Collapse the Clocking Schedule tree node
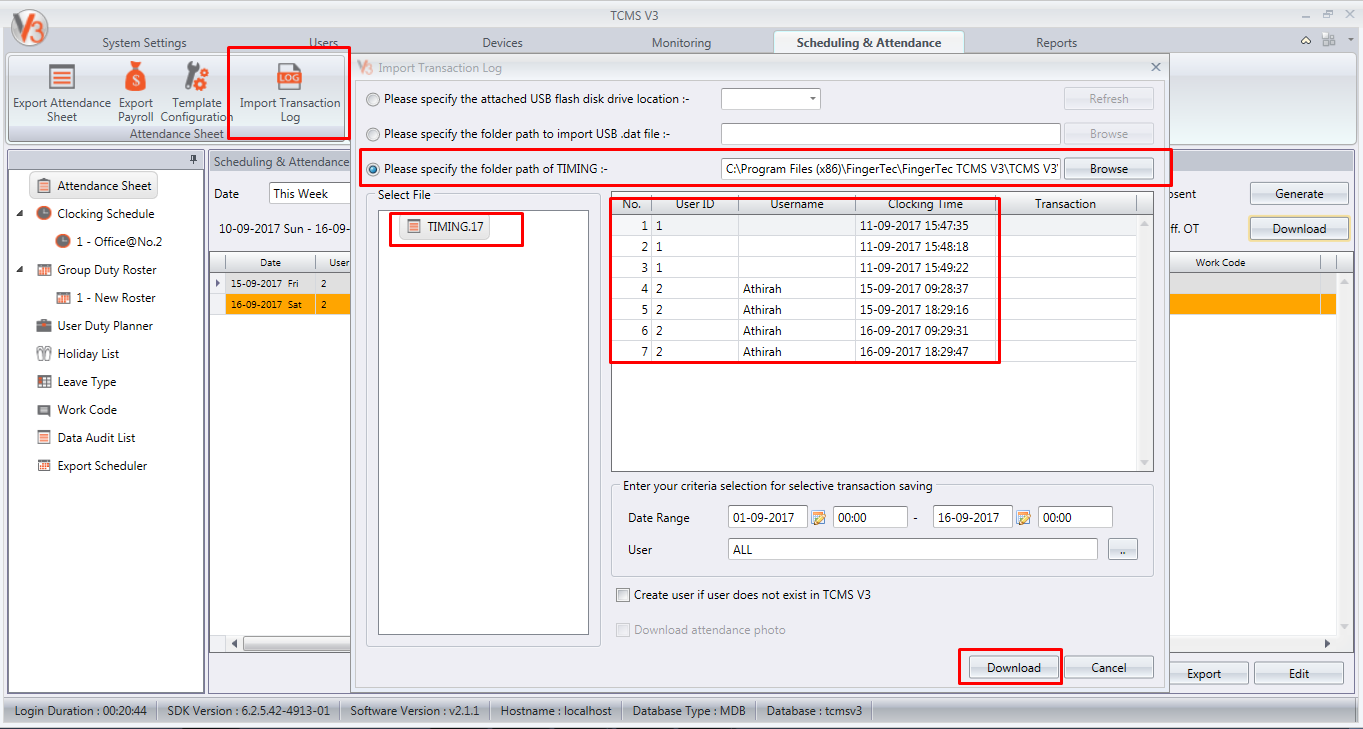 pos(20,214)
